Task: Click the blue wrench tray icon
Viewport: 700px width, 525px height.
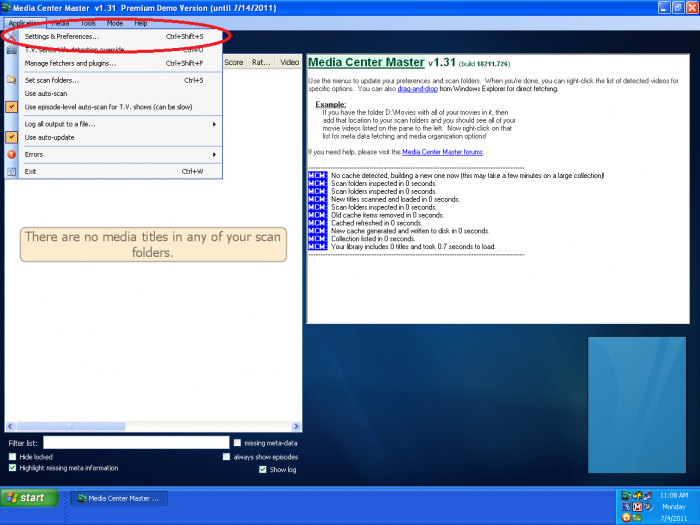Action: point(626,506)
